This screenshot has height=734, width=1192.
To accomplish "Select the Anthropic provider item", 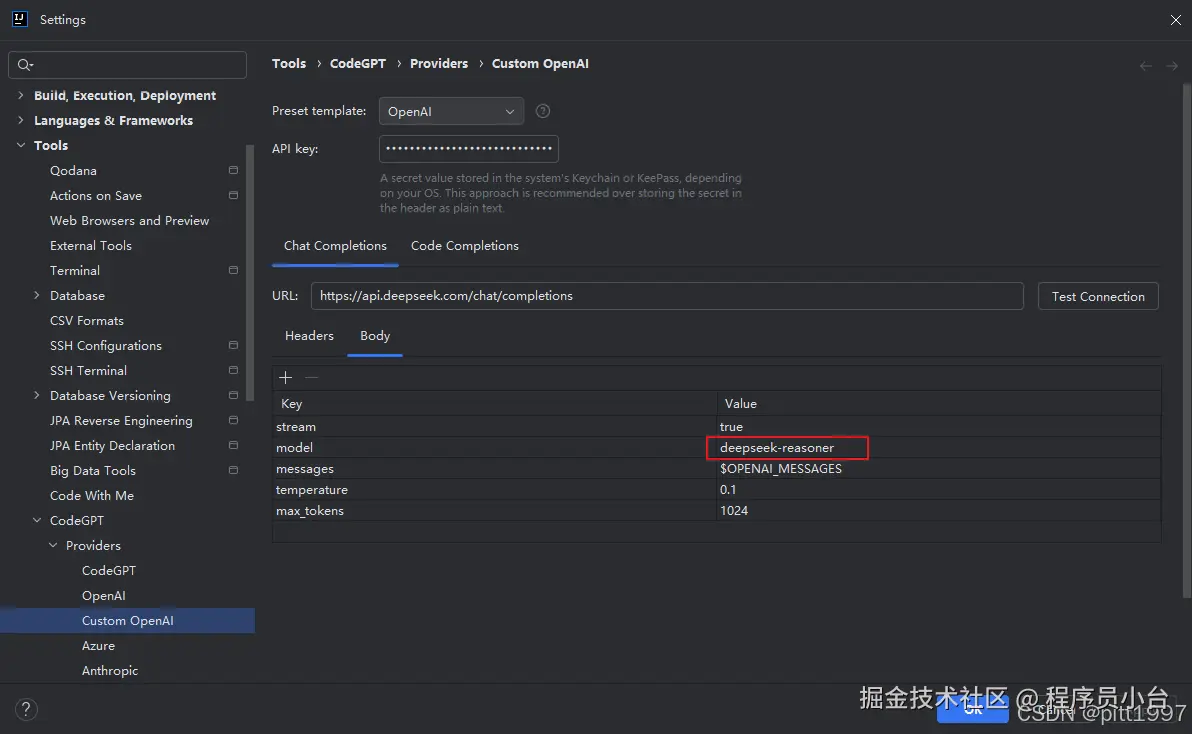I will pos(109,671).
